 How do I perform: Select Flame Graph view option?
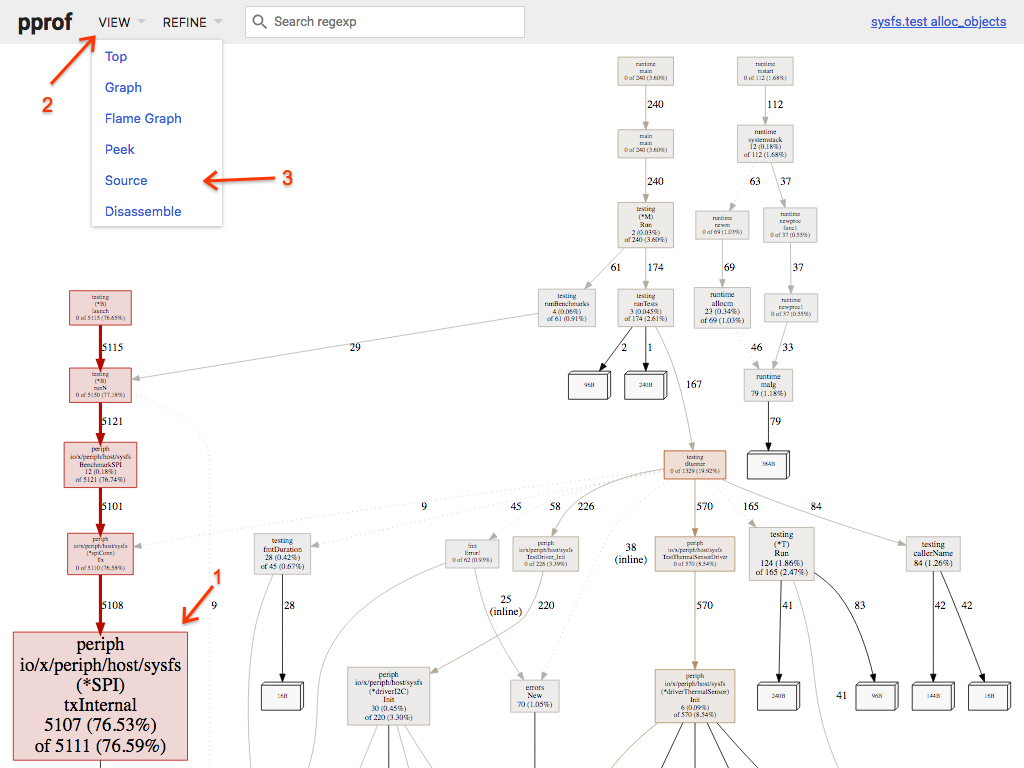(x=143, y=119)
